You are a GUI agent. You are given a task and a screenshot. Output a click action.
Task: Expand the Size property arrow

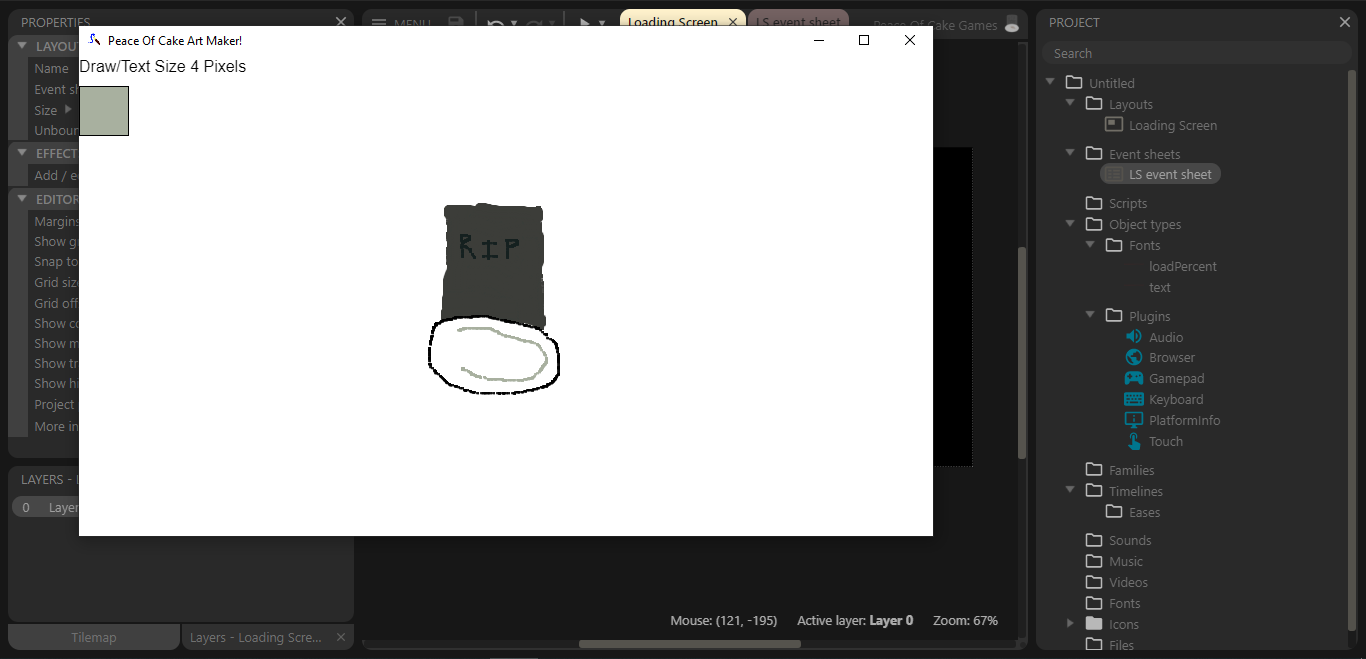69,110
